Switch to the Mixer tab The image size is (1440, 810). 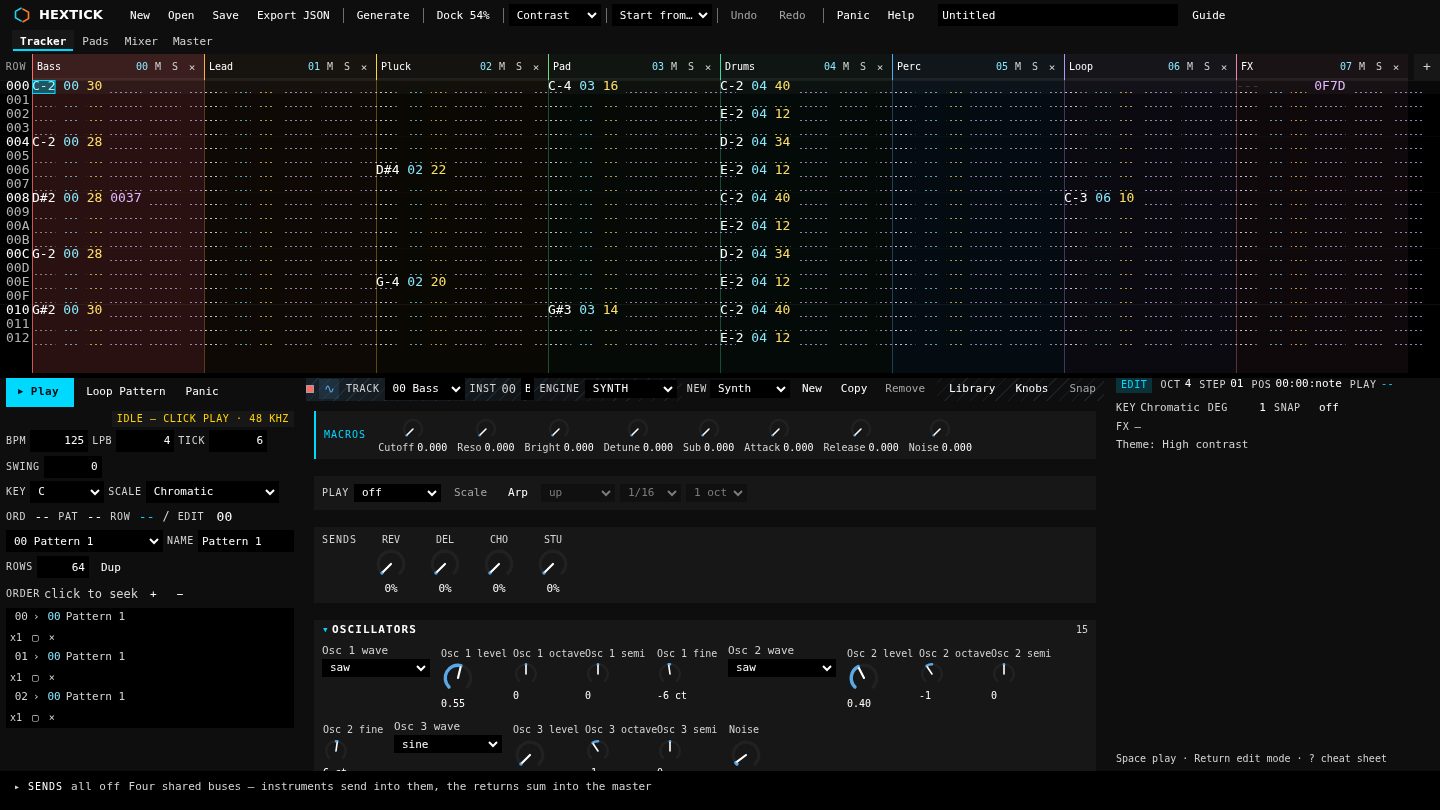pyautogui.click(x=141, y=42)
